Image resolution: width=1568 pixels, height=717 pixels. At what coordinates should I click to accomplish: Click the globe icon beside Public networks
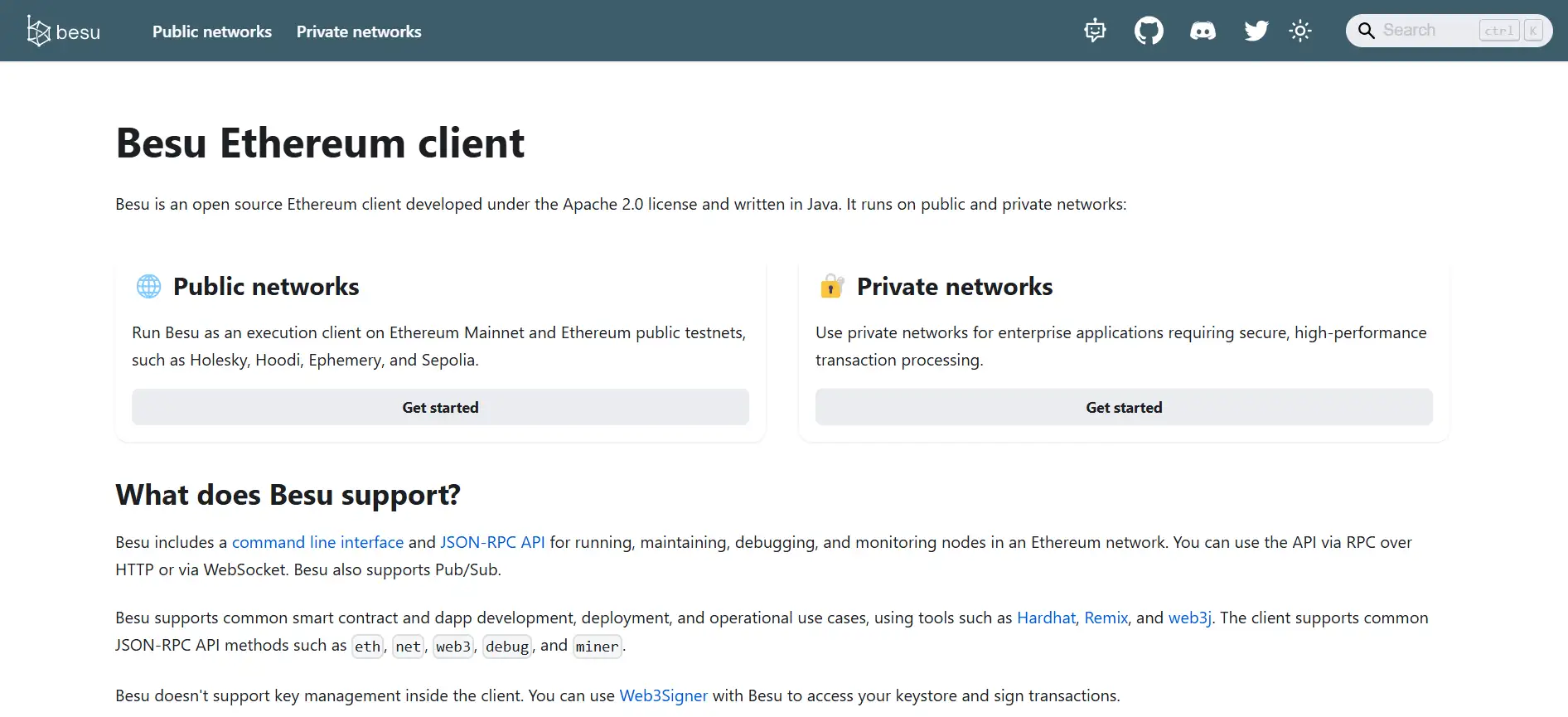pyautogui.click(x=149, y=287)
